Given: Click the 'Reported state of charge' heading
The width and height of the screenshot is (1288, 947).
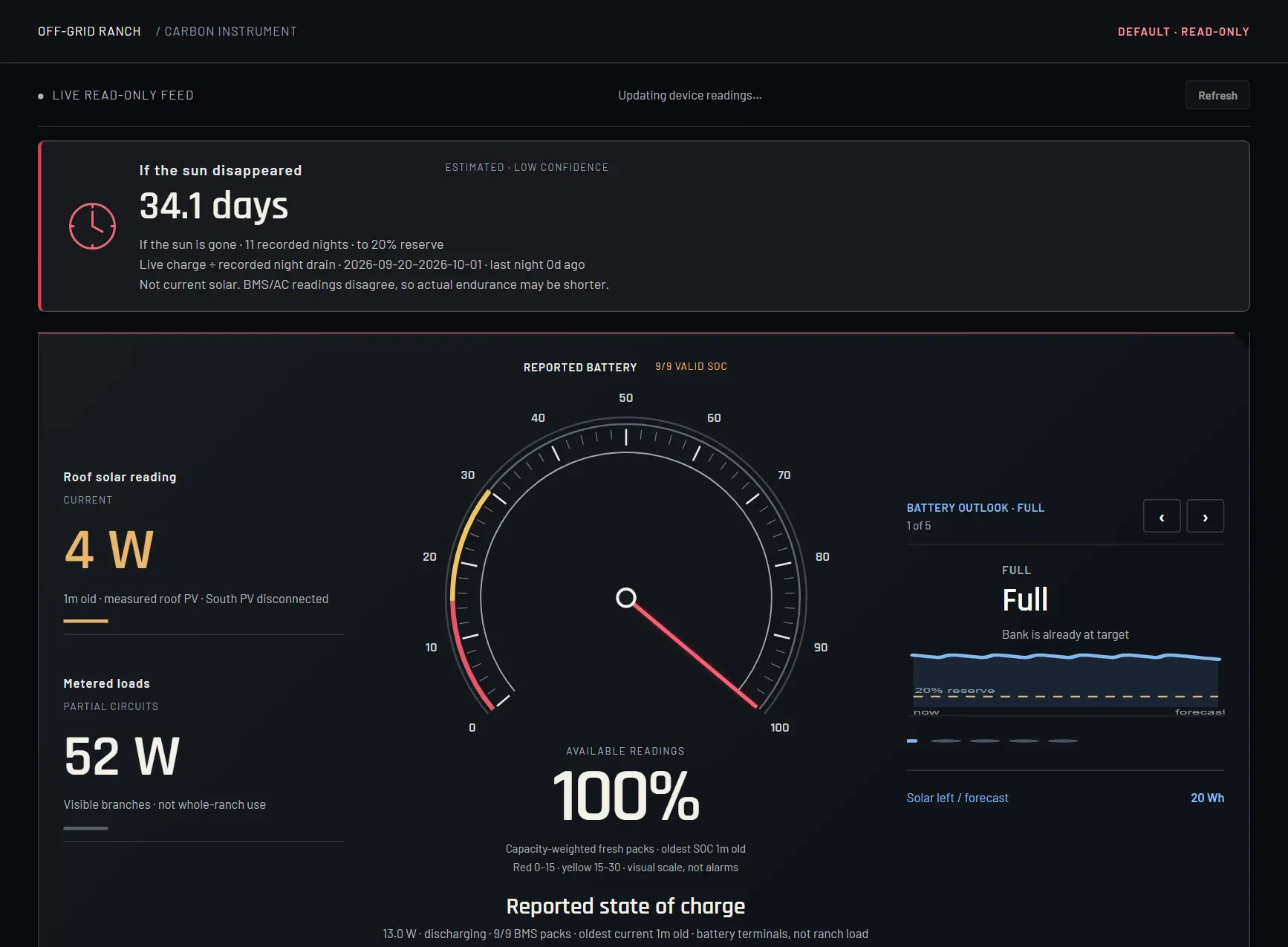Looking at the screenshot, I should (625, 906).
